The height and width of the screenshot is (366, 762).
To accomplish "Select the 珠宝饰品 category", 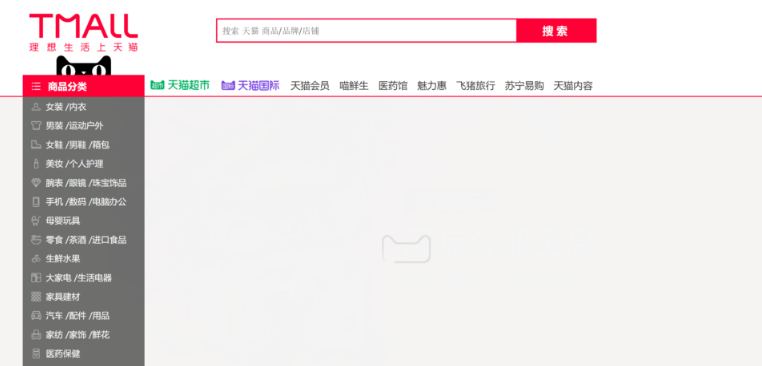I will coord(109,183).
